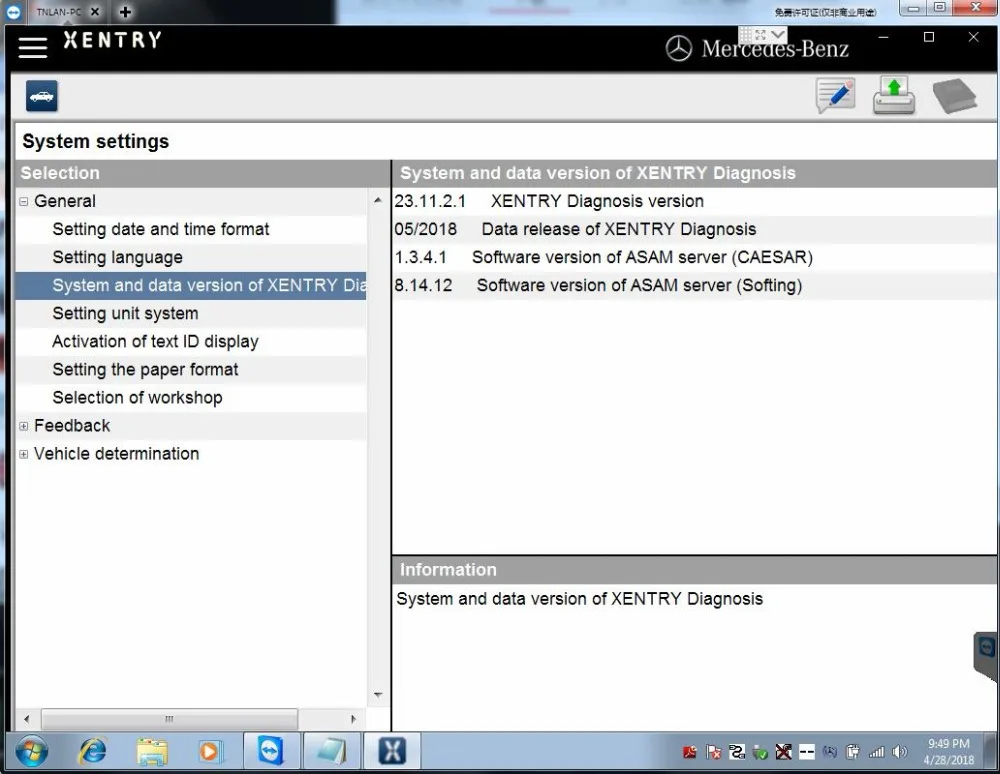This screenshot has width=1000, height=774.
Task: Click selection list scroll up arrow
Action: pyautogui.click(x=378, y=200)
